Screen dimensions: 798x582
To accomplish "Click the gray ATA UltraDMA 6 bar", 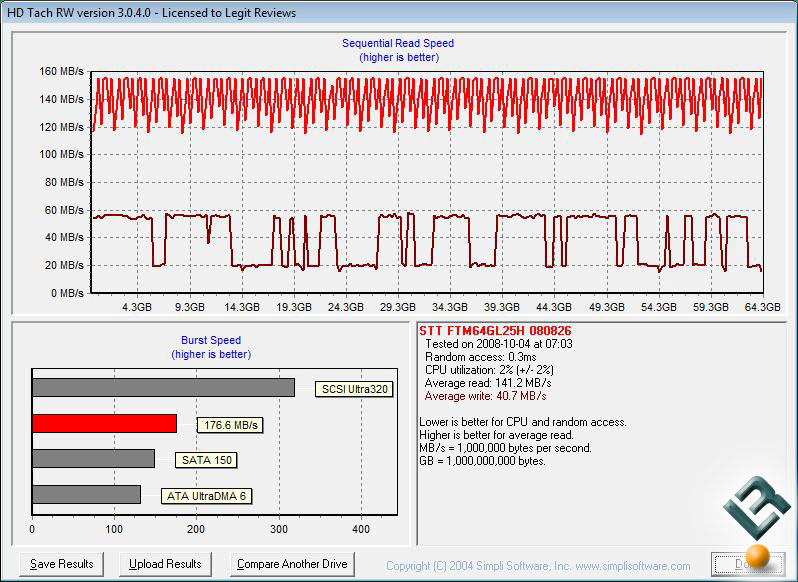I will tap(86, 494).
